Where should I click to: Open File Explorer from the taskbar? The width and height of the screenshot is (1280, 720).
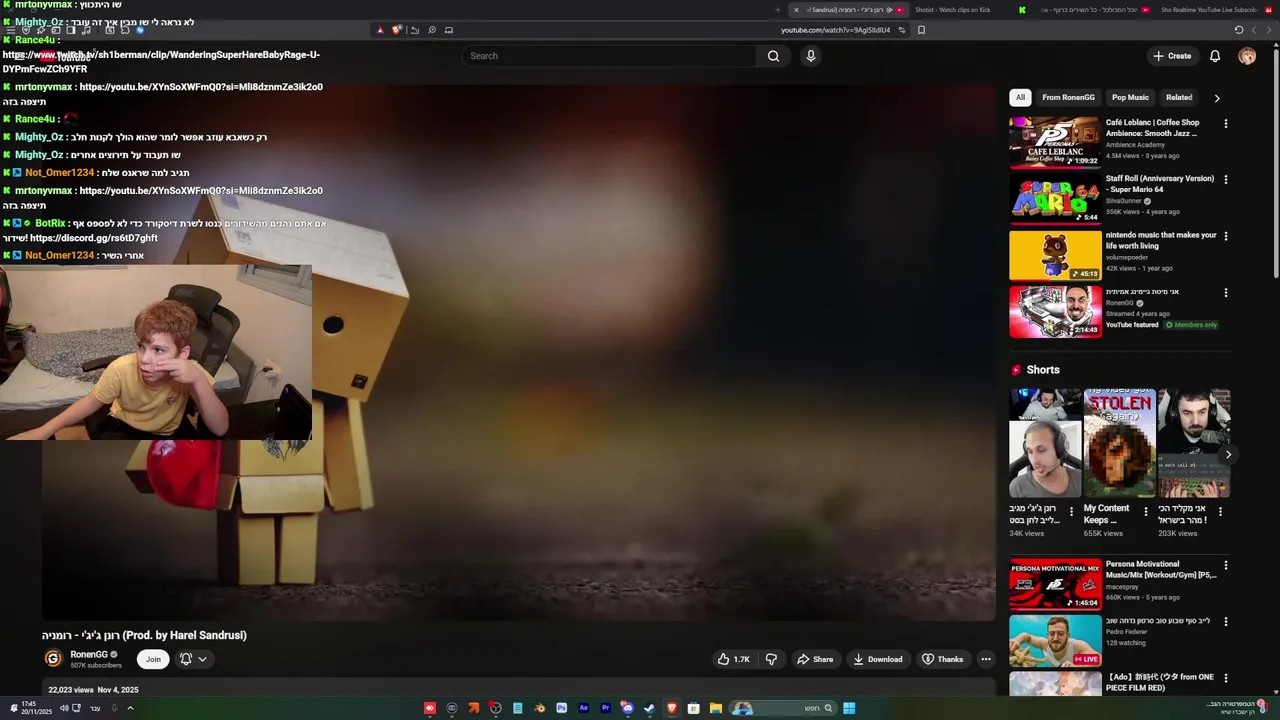pyautogui.click(x=716, y=708)
